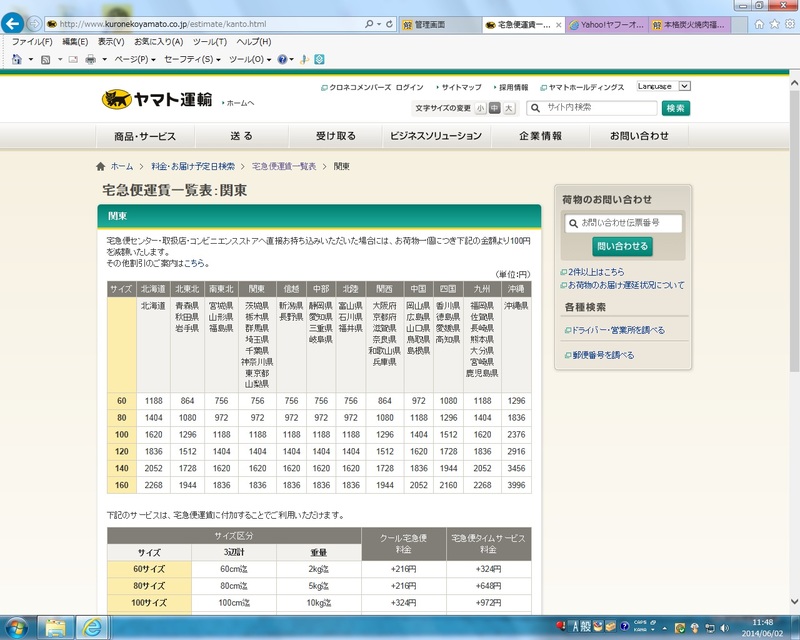Open the Home button dropdown arrow
800x640 pixels.
[31, 60]
